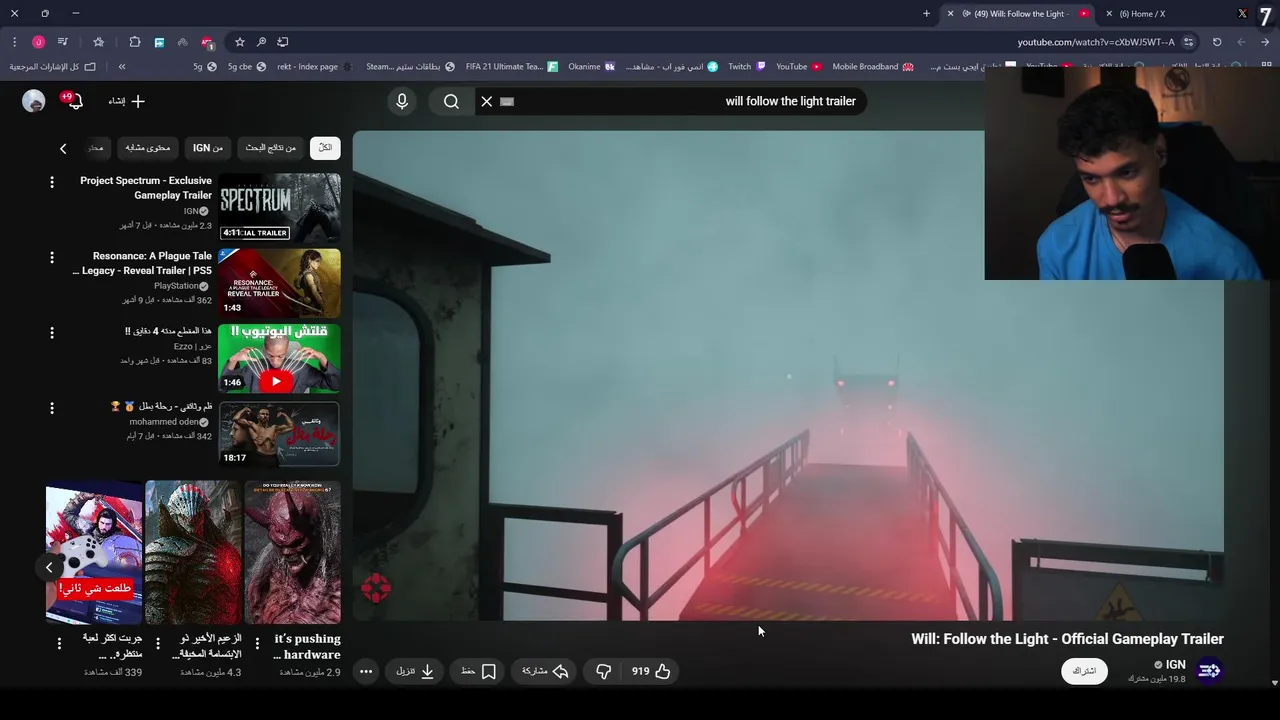Screen dimensions: 1280x720
Task: Like the video with 919 likes
Action: [651, 671]
